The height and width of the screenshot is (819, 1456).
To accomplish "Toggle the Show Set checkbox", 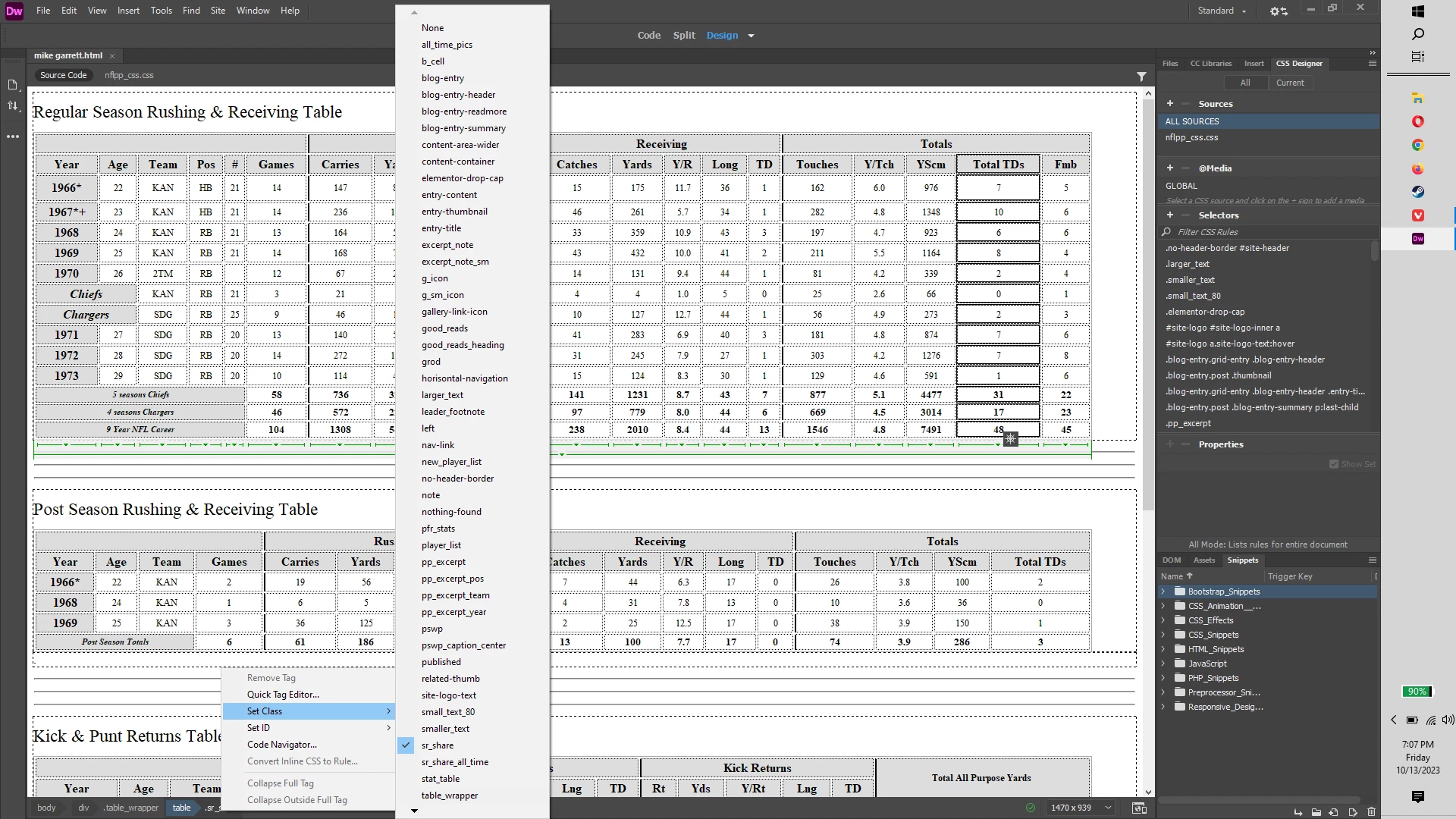I will 1334,464.
